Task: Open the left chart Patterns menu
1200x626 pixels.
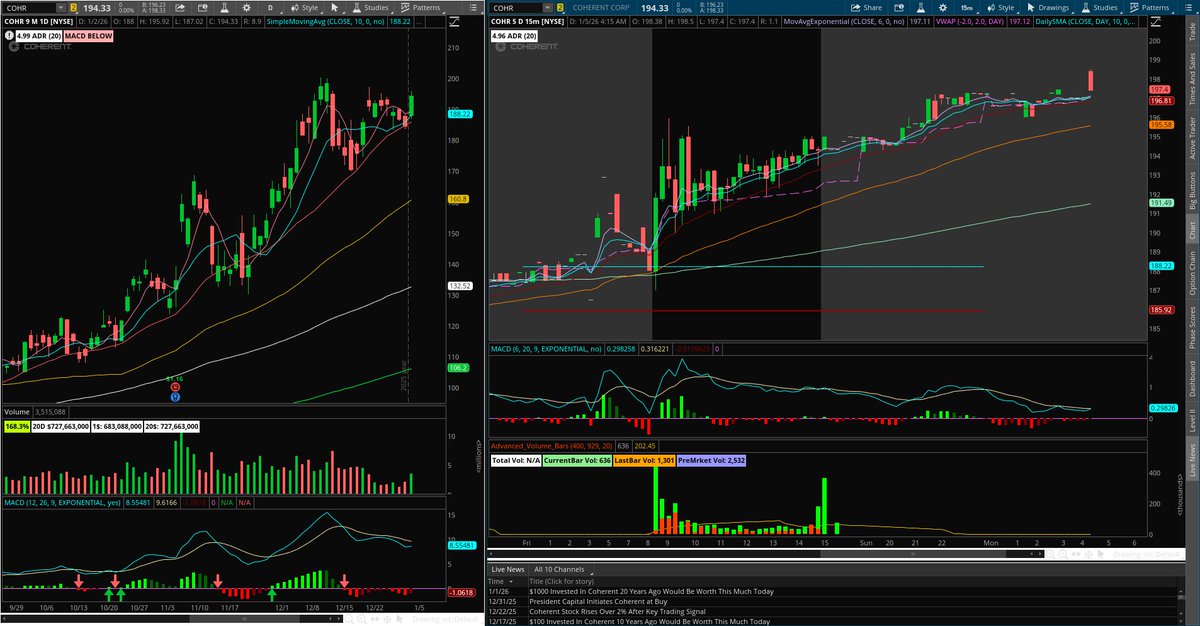Action: click(x=423, y=8)
